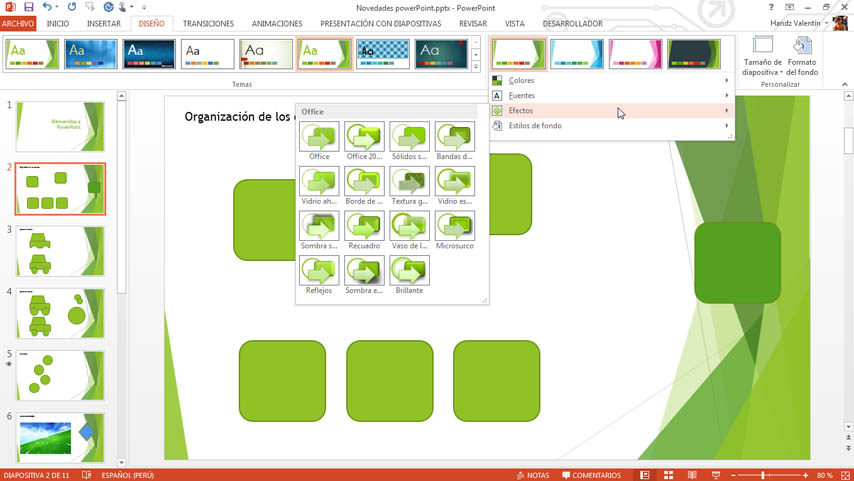Expand the Fuentes submenu
Image resolution: width=854 pixels, height=481 pixels.
click(x=610, y=96)
